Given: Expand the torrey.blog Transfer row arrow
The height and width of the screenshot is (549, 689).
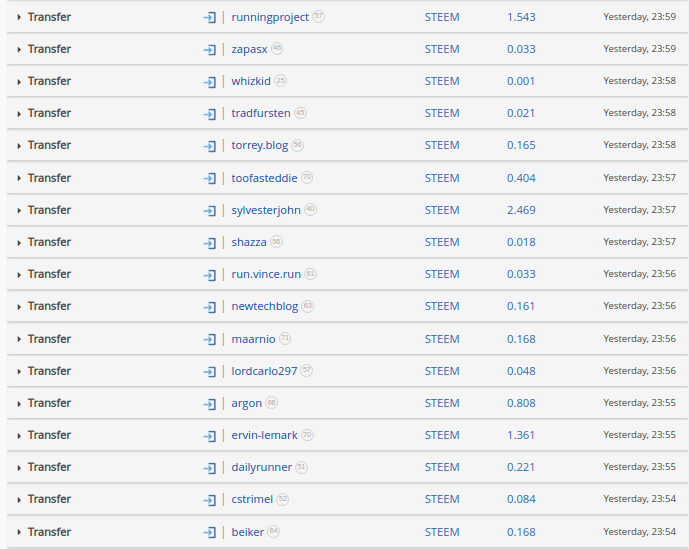Looking at the screenshot, I should click(19, 146).
